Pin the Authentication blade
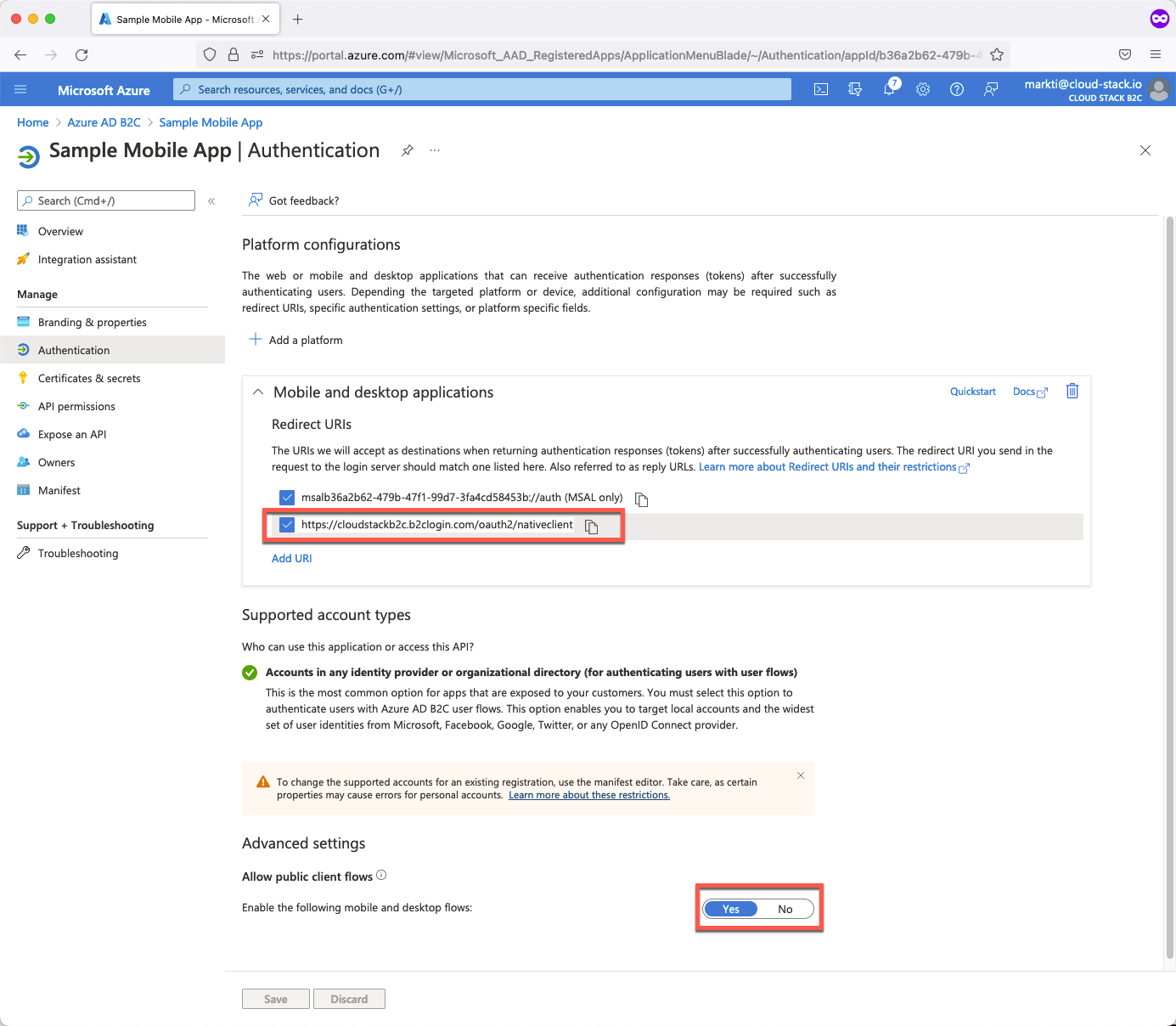 click(x=408, y=150)
